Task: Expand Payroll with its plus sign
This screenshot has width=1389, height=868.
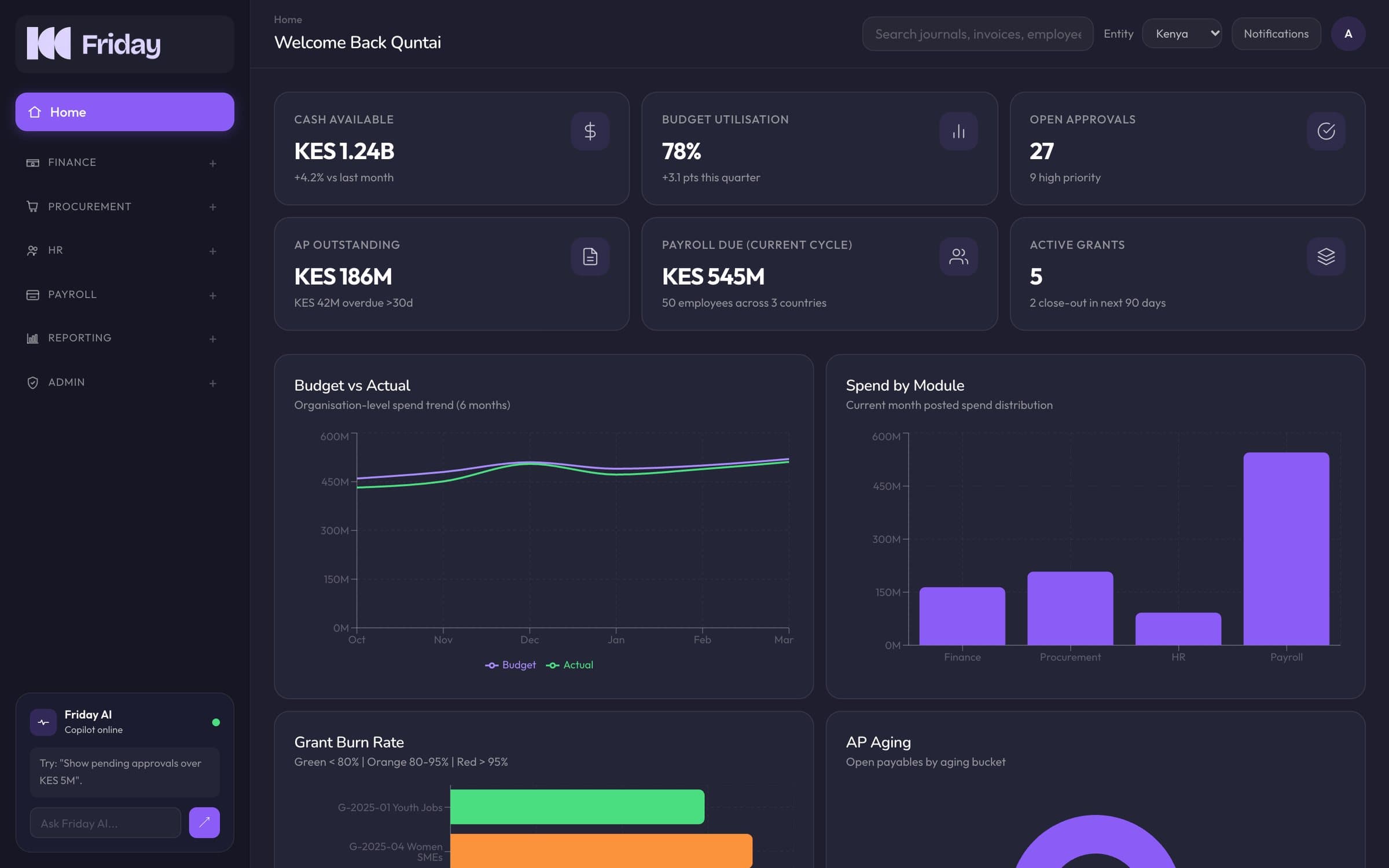Action: click(x=212, y=296)
